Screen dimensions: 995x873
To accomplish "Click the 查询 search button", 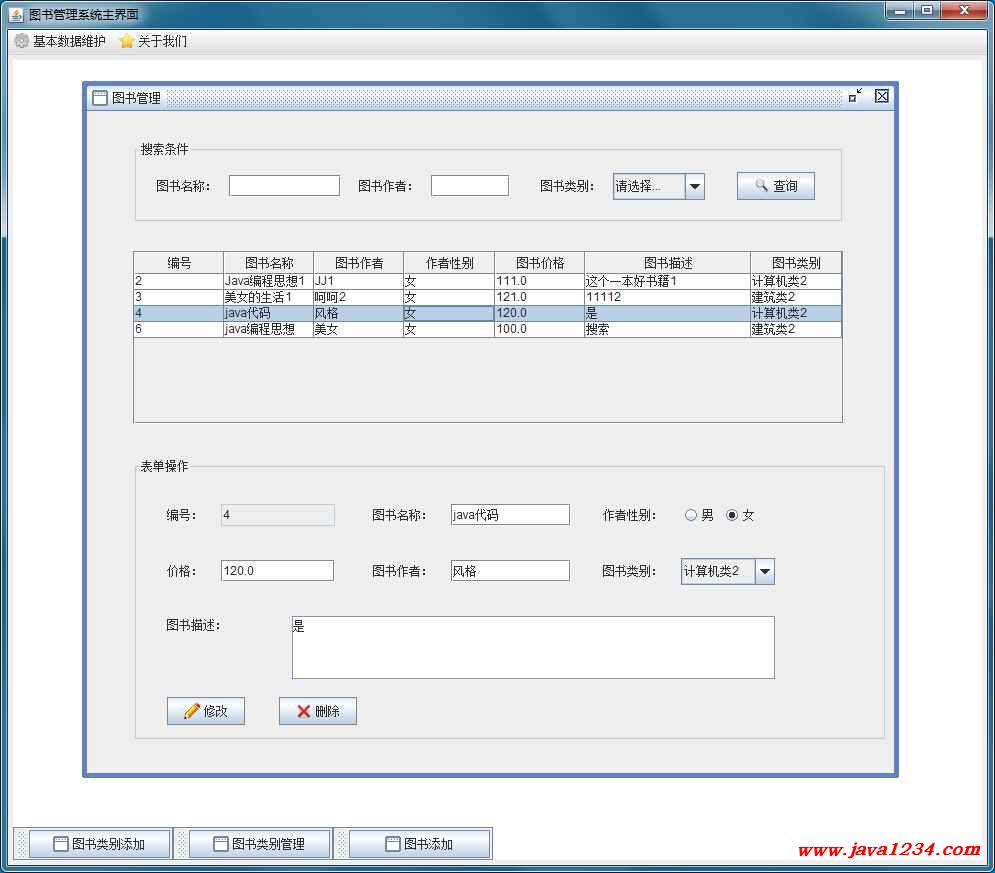I will coord(775,186).
